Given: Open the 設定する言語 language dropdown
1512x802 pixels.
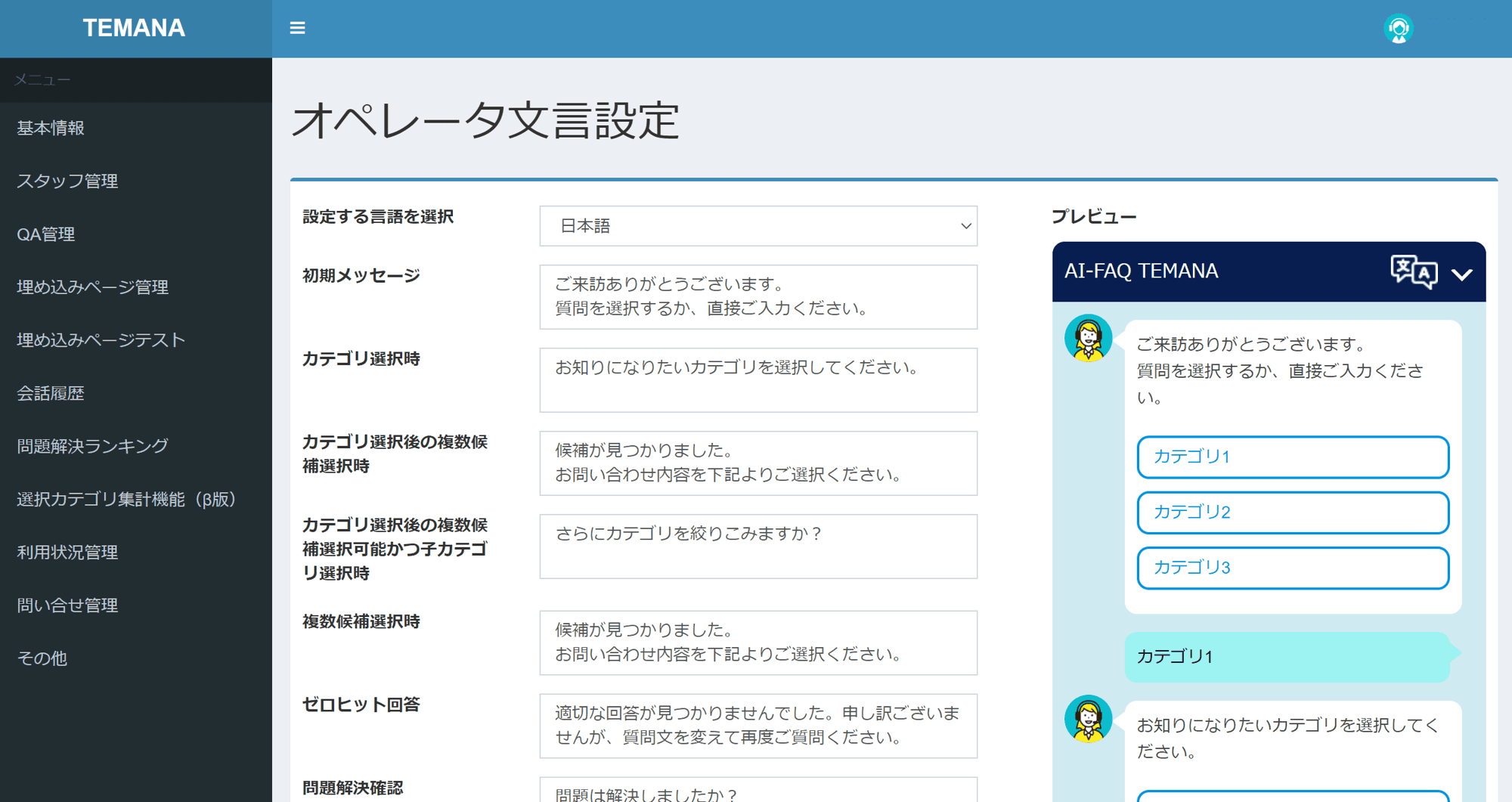Looking at the screenshot, I should [x=758, y=225].
